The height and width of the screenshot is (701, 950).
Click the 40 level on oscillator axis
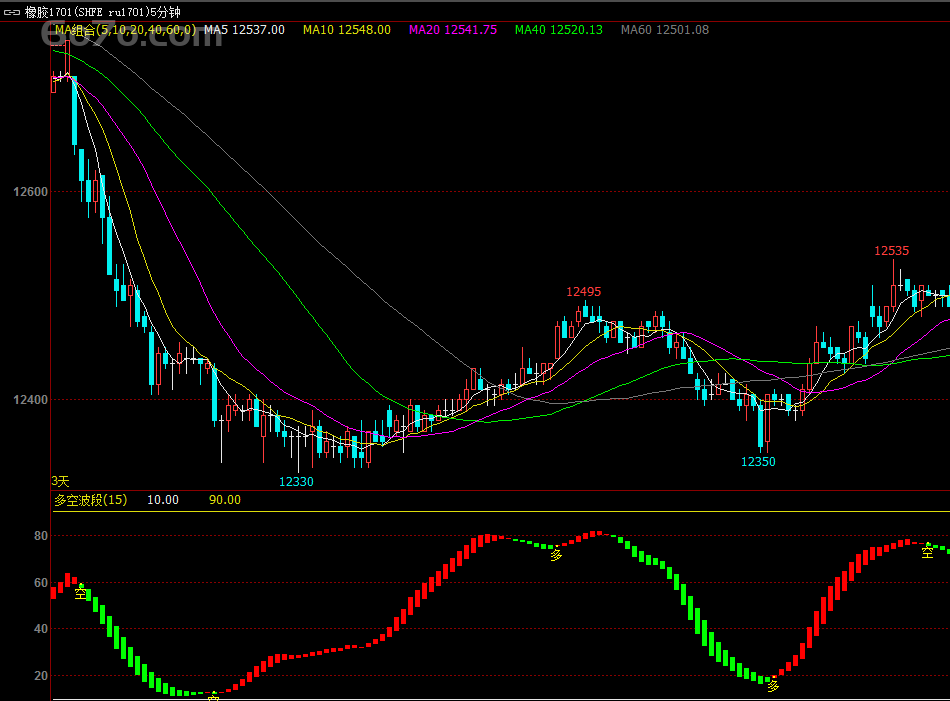point(41,629)
